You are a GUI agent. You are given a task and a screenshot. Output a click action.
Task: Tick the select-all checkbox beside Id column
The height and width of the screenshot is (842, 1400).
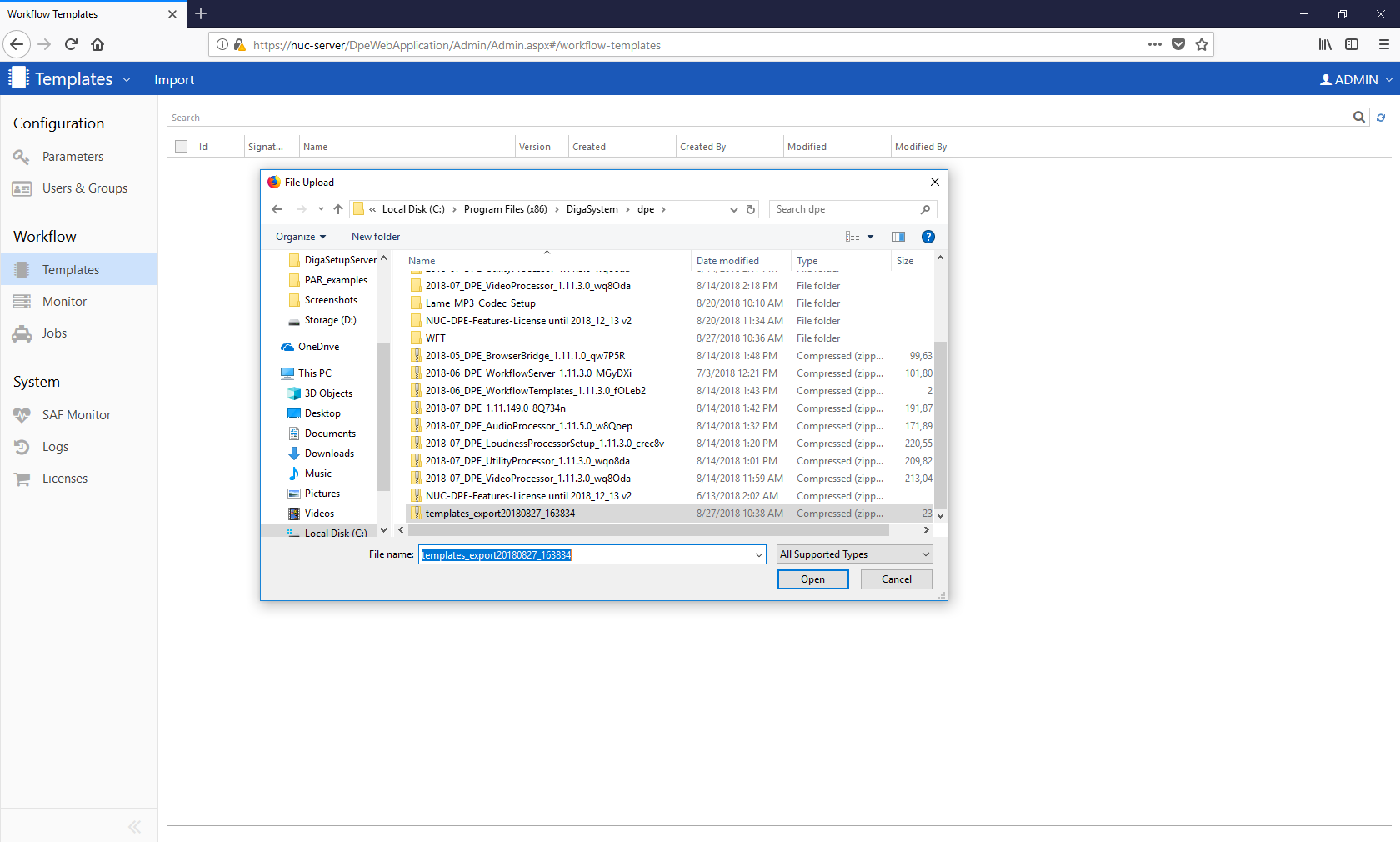pos(182,147)
